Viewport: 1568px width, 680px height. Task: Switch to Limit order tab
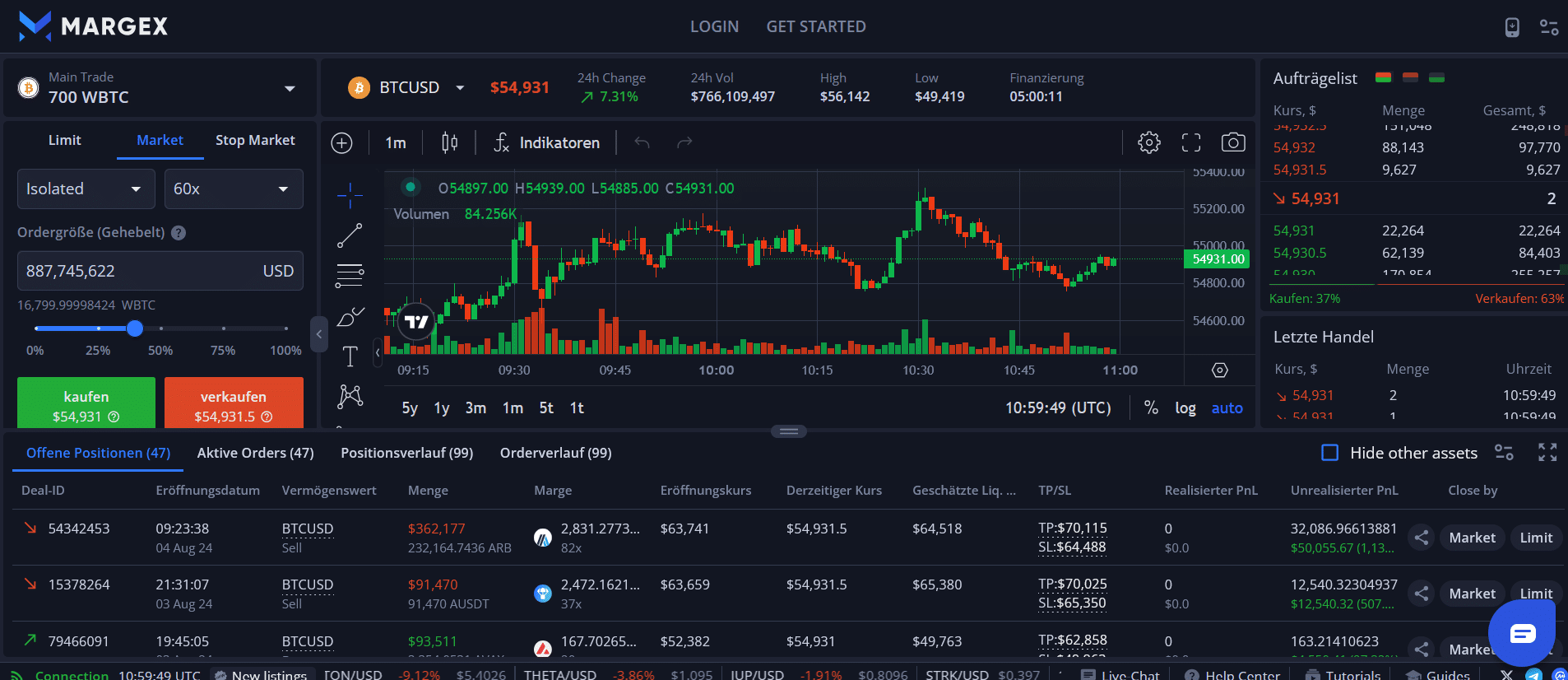pos(64,141)
